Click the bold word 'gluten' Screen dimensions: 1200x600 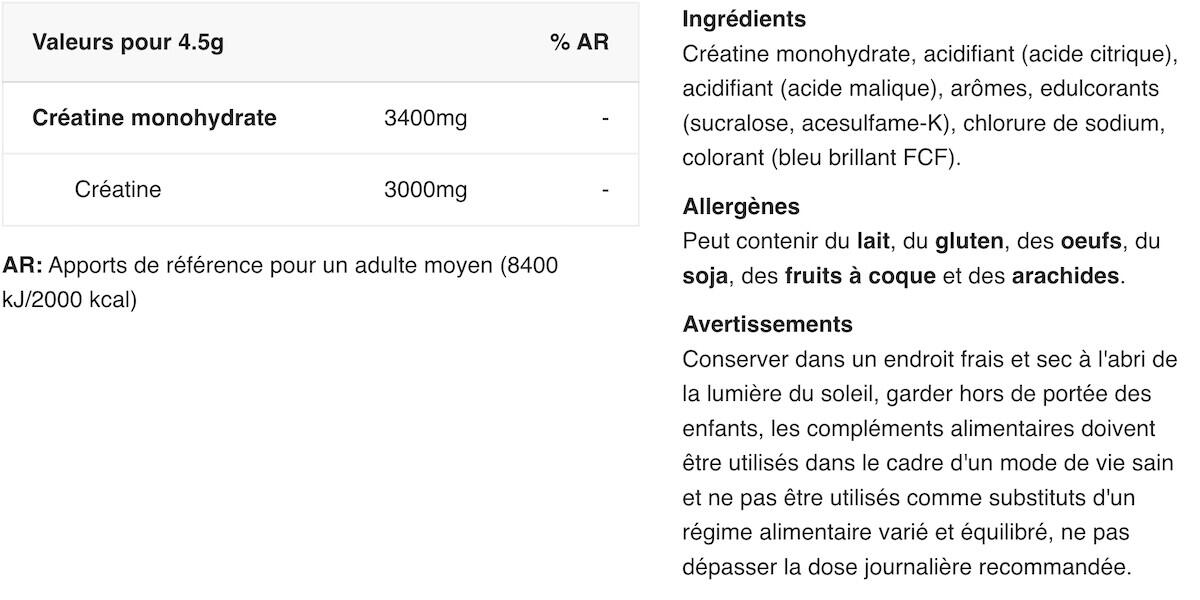click(969, 241)
